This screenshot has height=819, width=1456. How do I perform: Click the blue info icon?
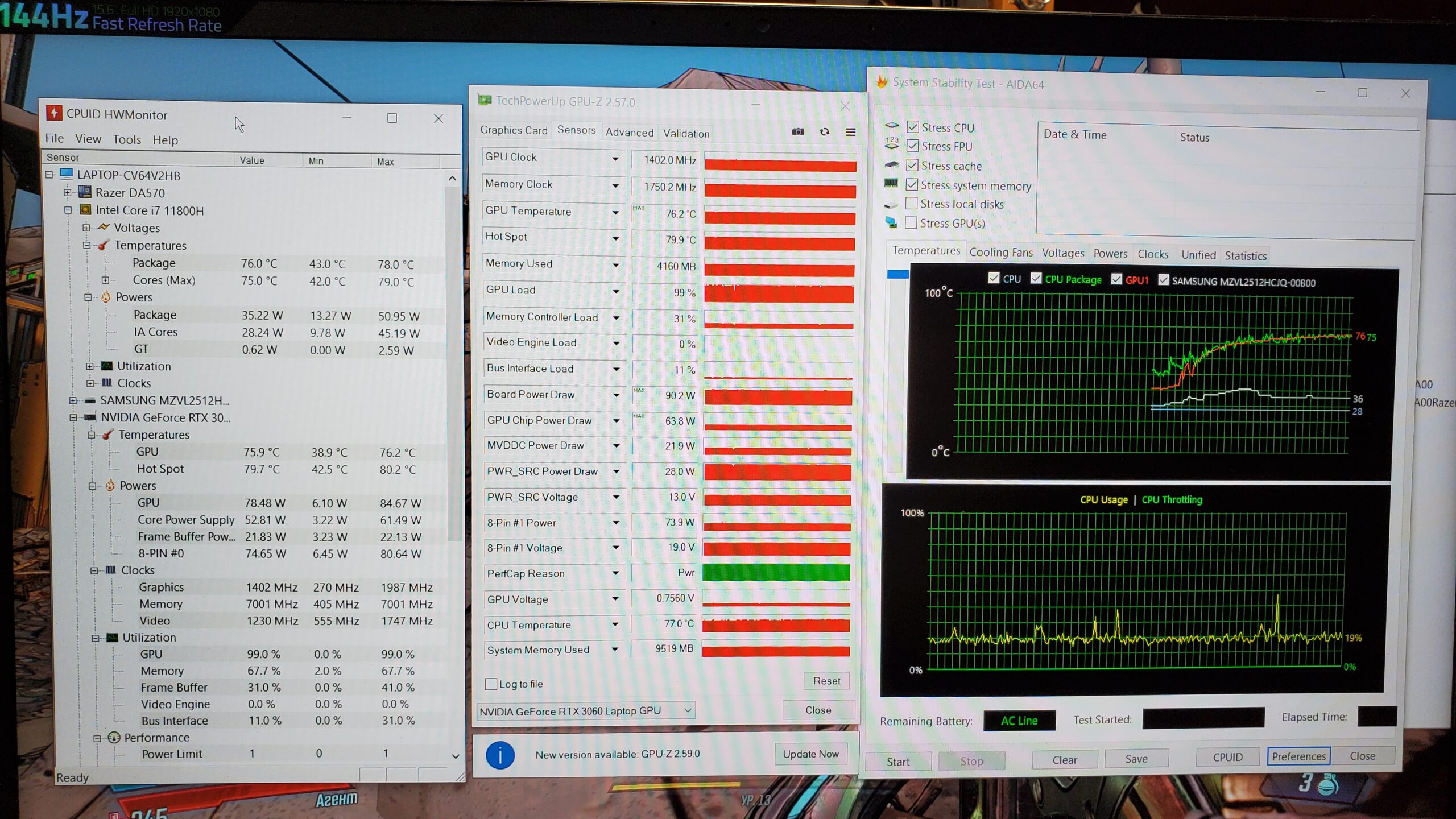[500, 755]
